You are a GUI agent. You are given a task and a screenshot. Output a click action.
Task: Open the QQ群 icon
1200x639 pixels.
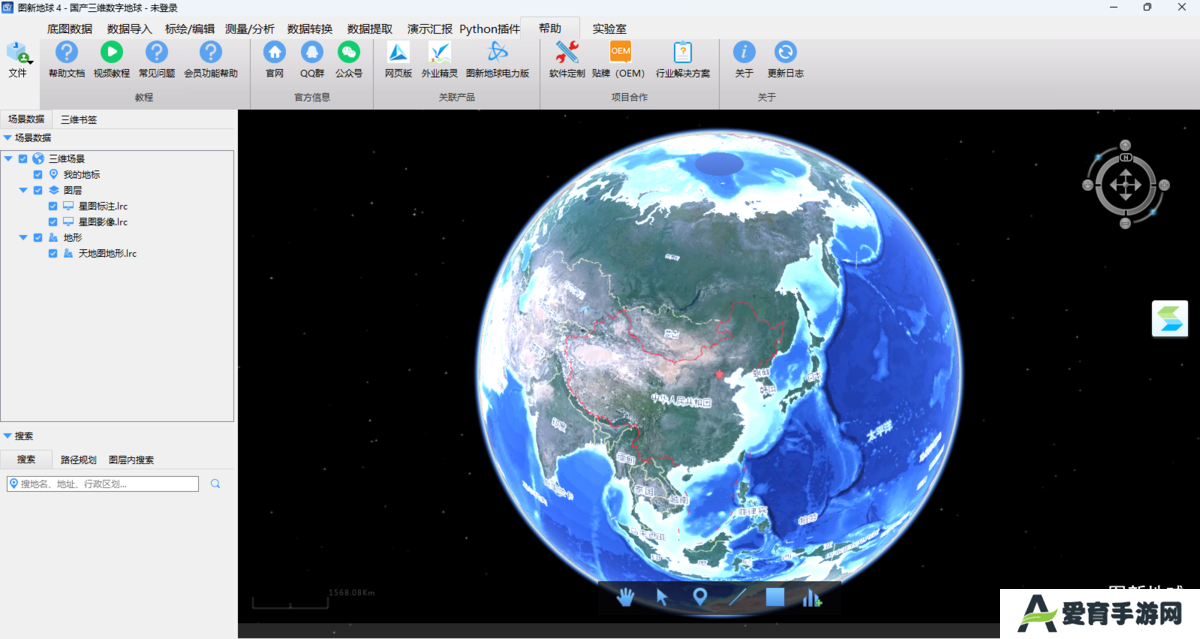[312, 52]
